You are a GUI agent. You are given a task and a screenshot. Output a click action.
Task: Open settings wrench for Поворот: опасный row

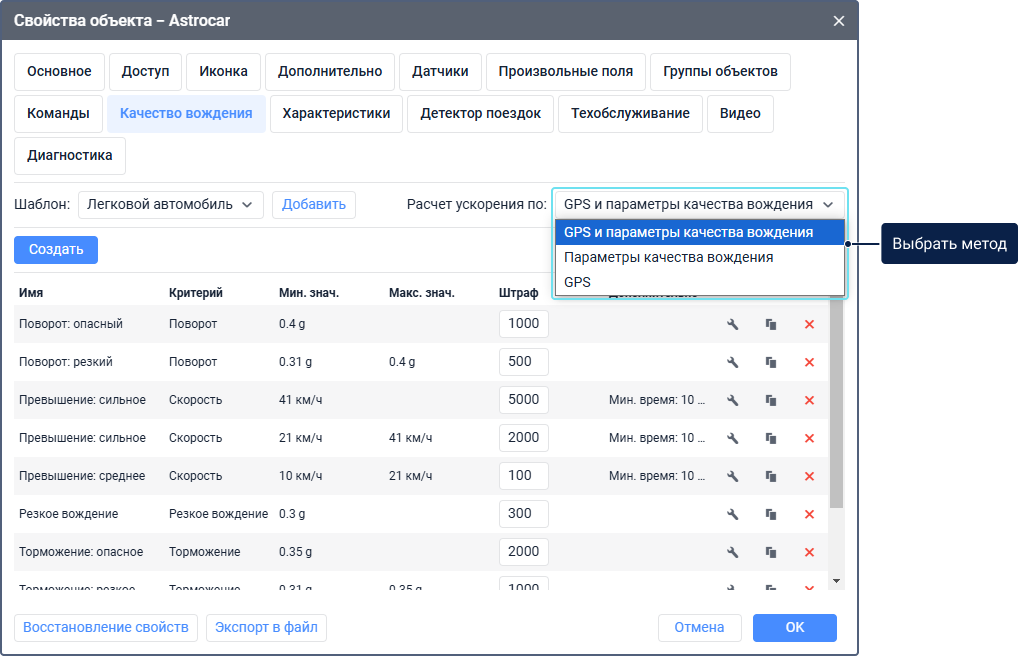point(732,324)
